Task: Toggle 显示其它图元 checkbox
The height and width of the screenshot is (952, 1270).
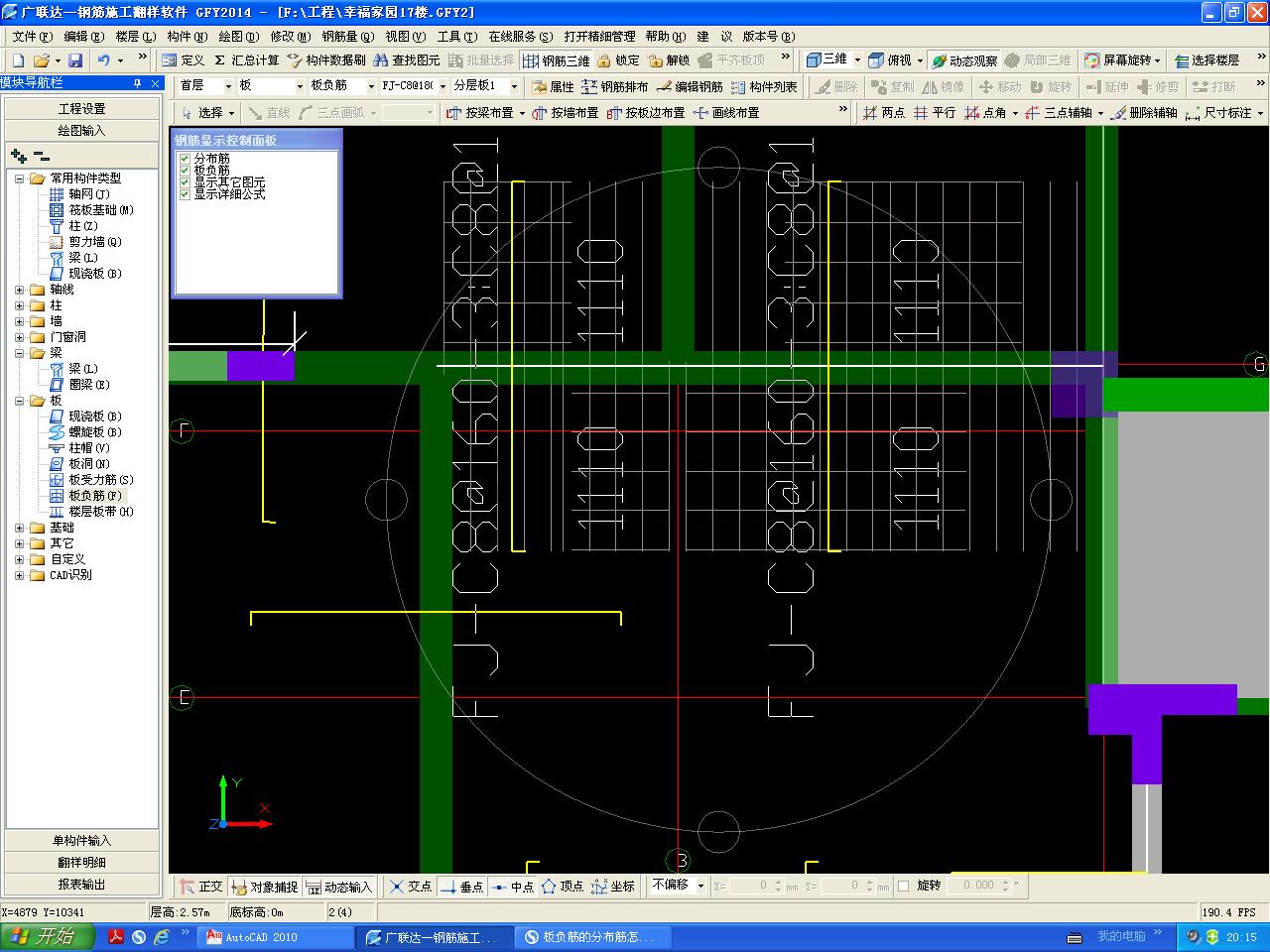Action: tap(185, 182)
